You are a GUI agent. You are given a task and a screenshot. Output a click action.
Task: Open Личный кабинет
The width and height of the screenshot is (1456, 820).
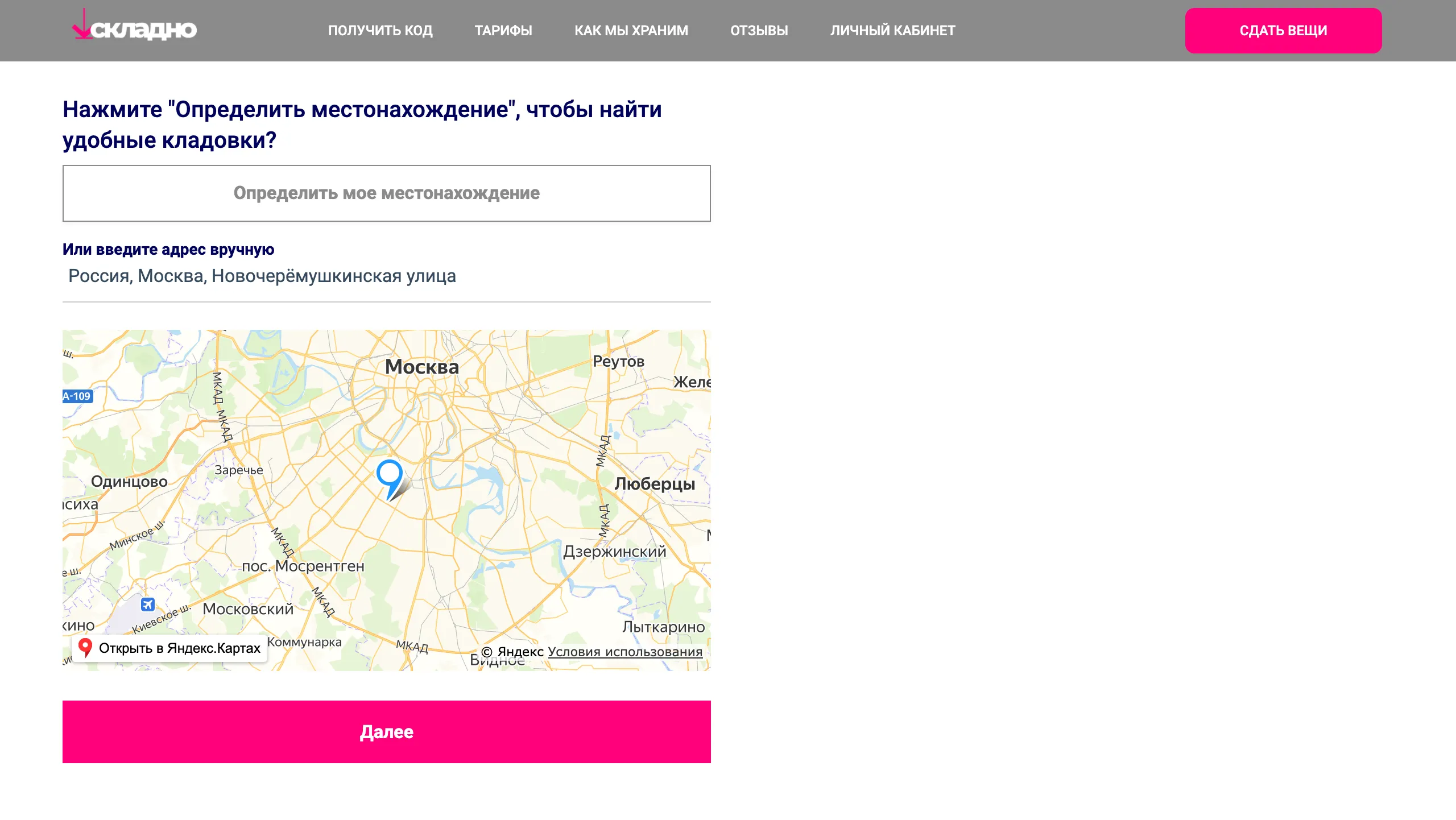tap(892, 31)
